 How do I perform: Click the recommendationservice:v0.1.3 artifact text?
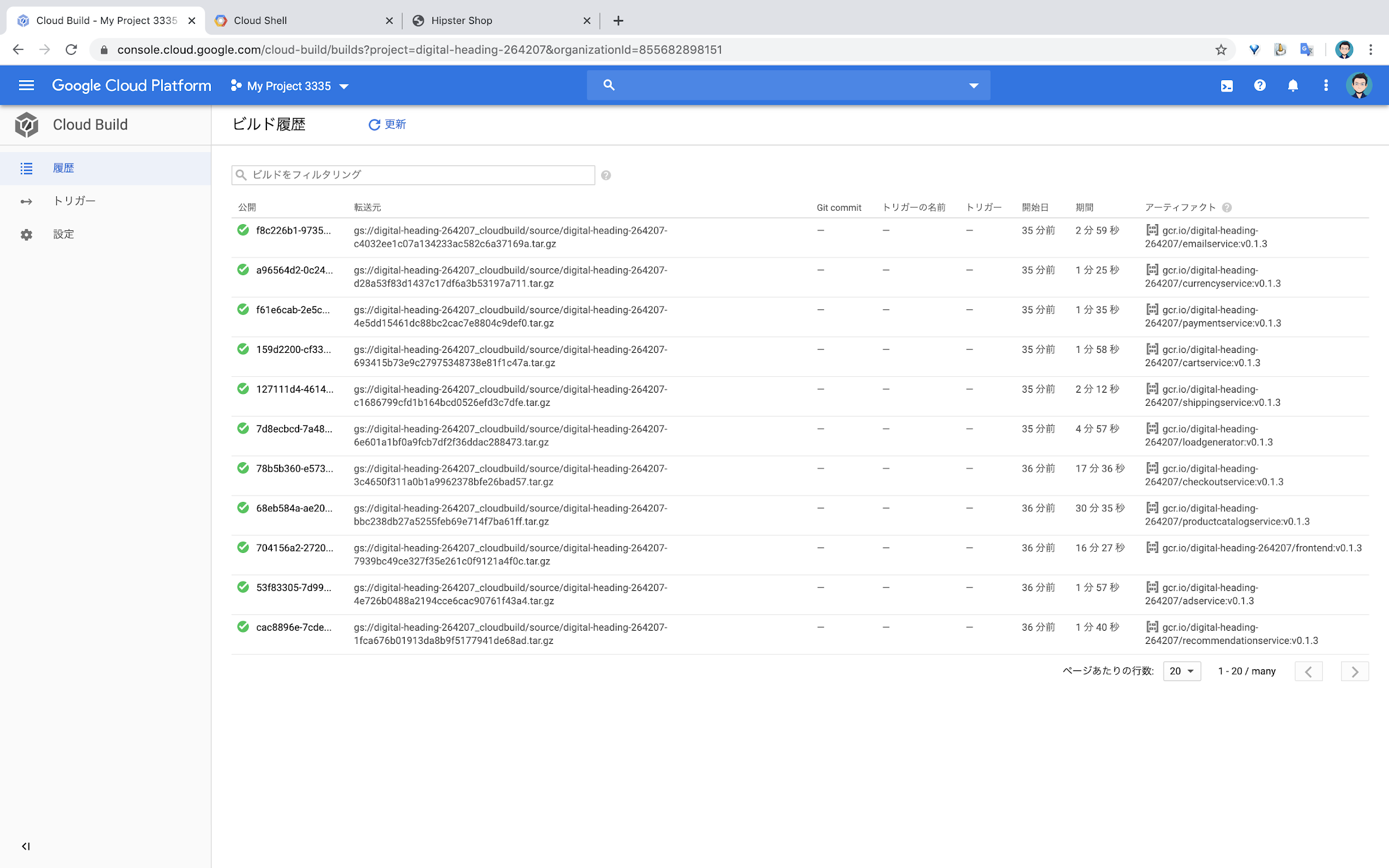(x=1231, y=634)
